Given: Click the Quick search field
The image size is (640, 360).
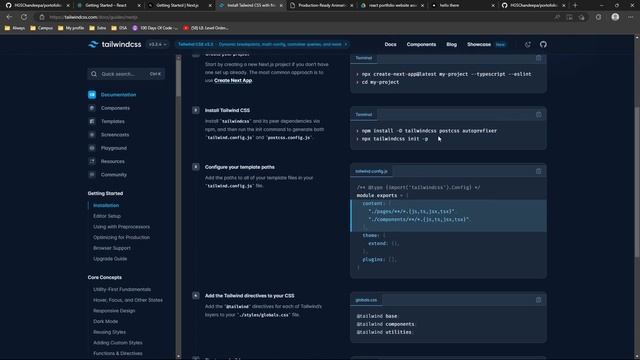Looking at the screenshot, I should click(126, 74).
